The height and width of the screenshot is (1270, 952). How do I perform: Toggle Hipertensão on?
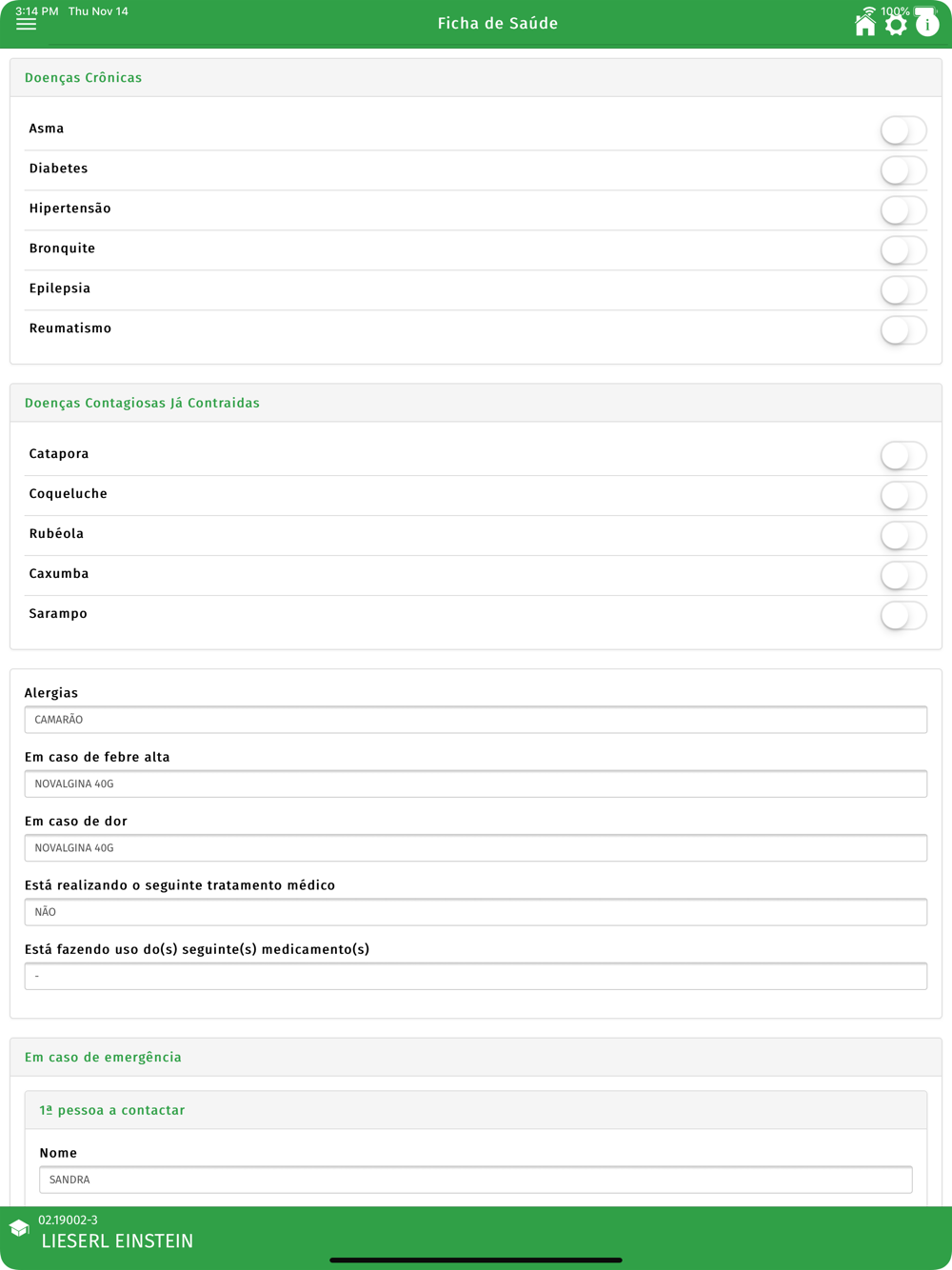coord(902,209)
